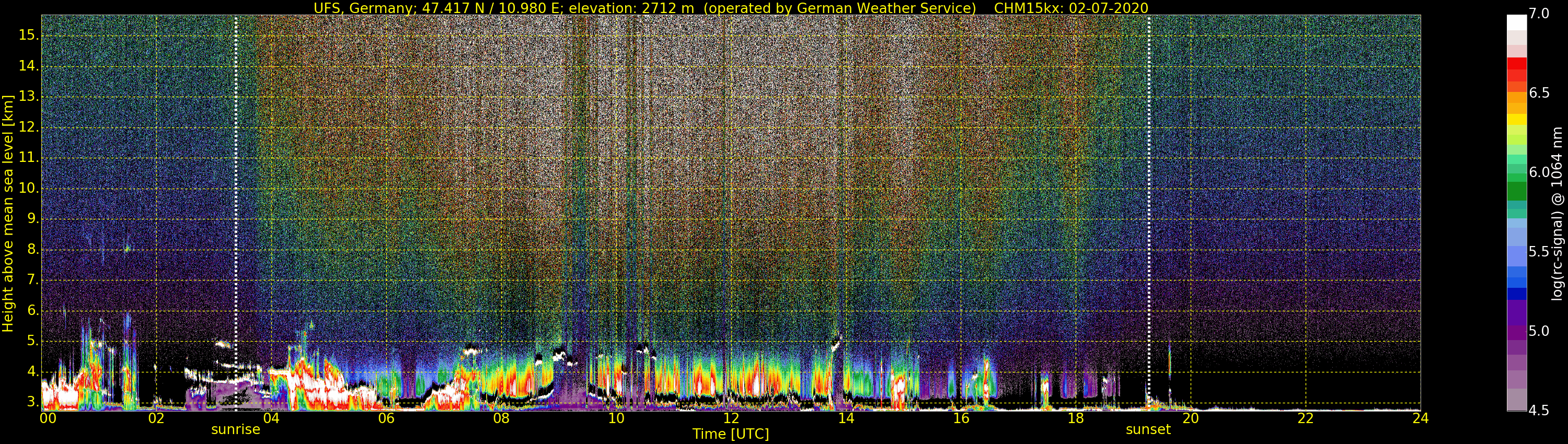Click the time axis tick "14"
Screen dimensions: 1568x444
[846, 418]
